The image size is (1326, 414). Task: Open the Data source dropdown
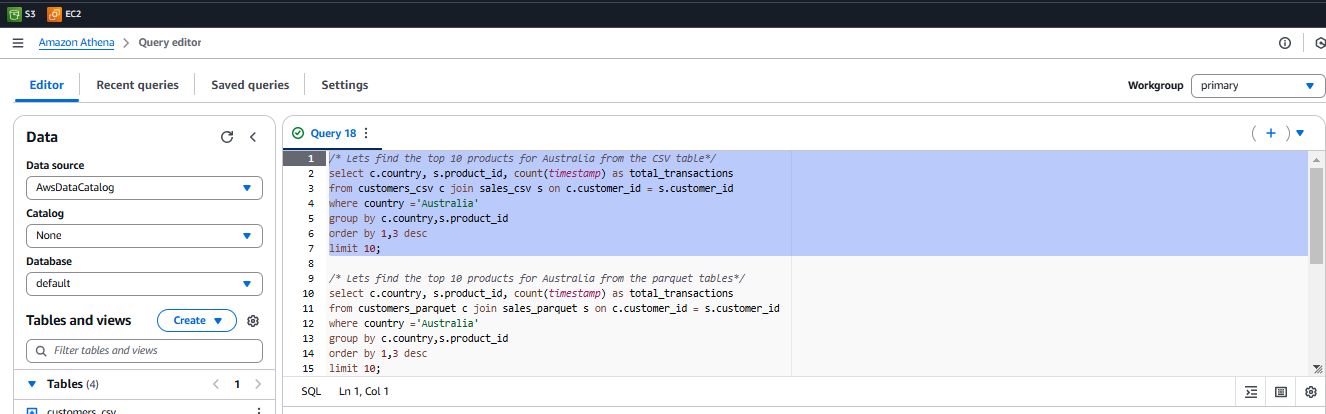coord(144,188)
